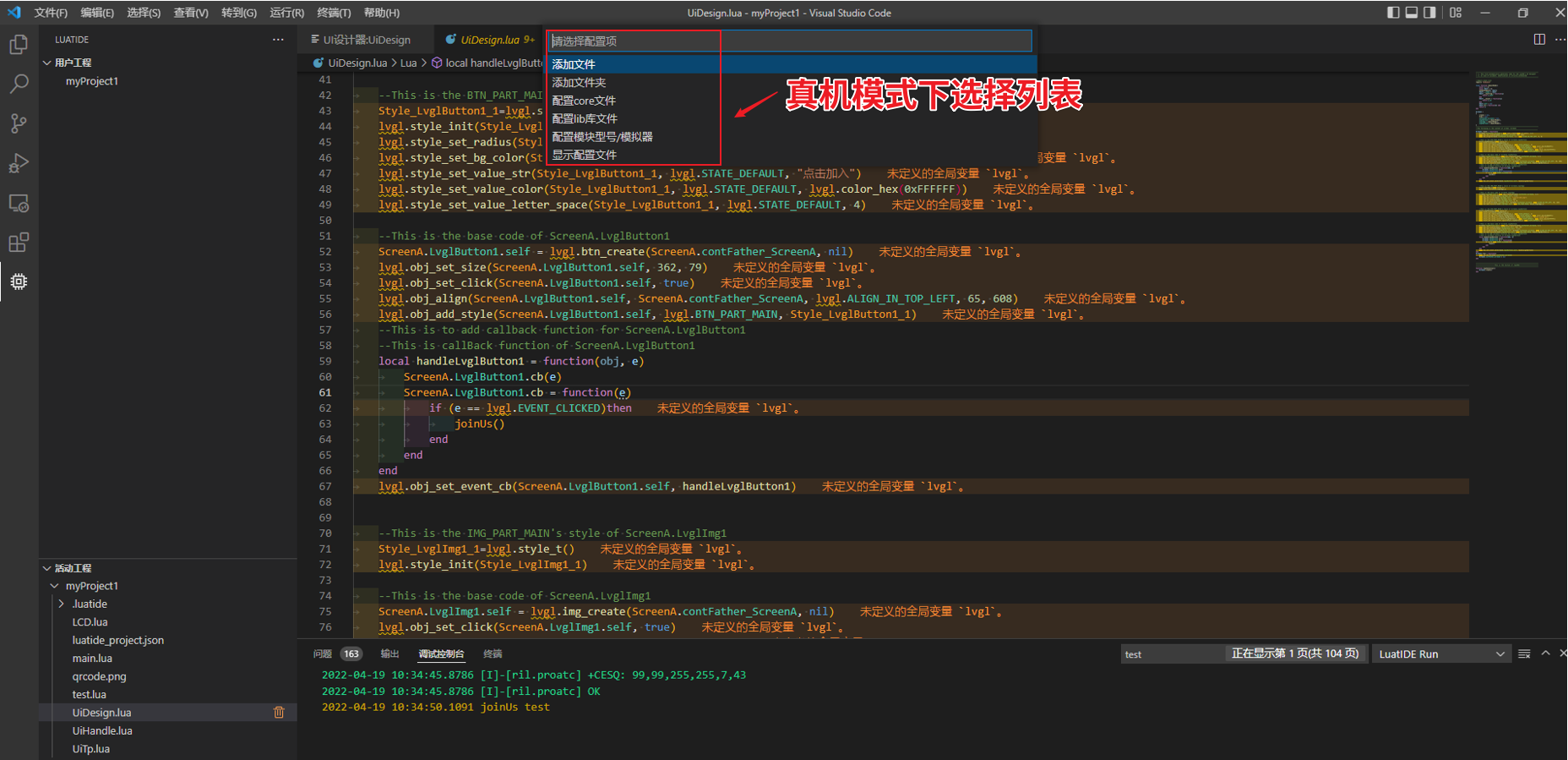
Task: Toggle bottom panel layout button
Action: click(1412, 13)
